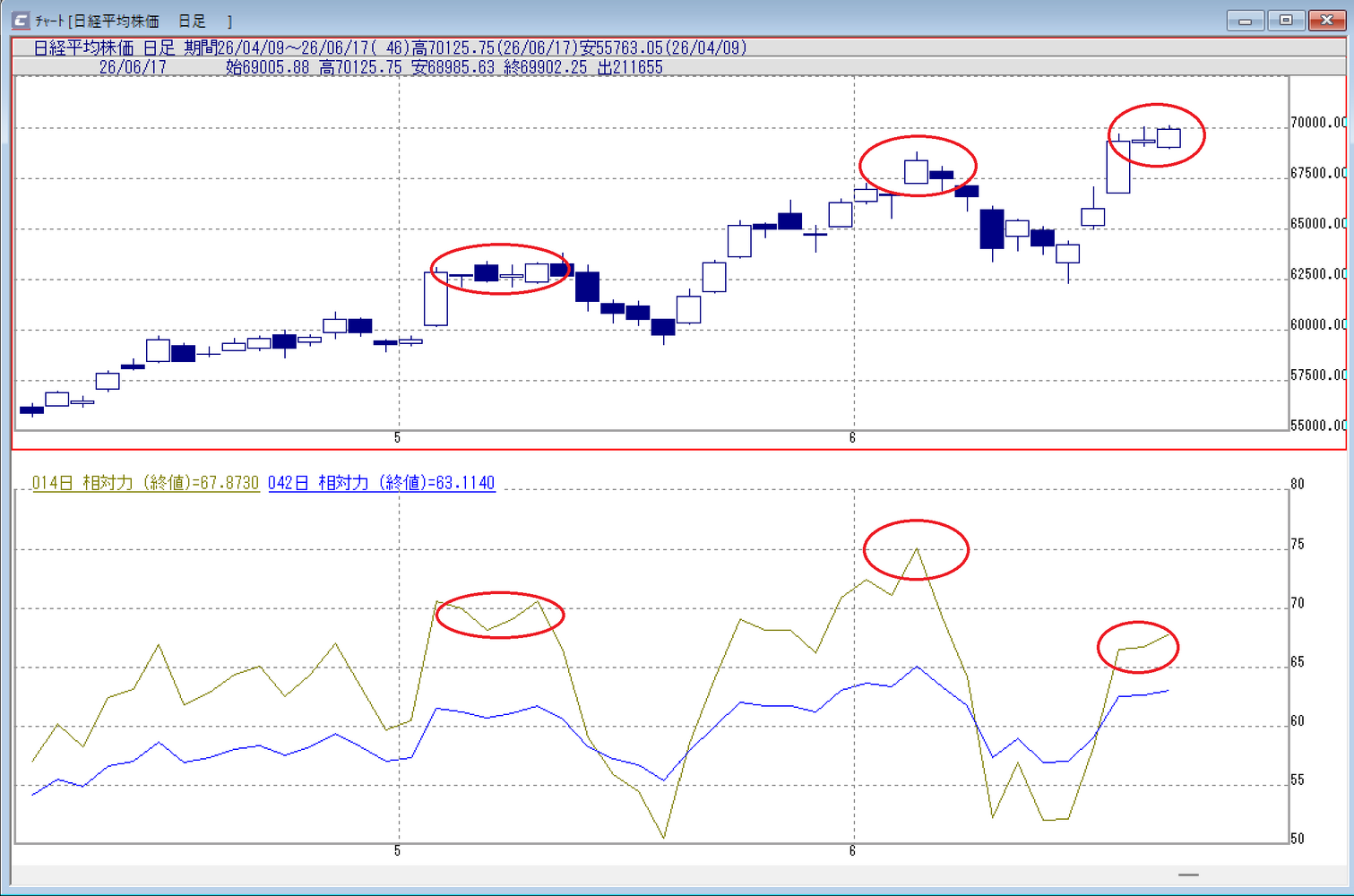Screen dimensions: 1354x896
Task: Click the 55000.00 price axis label
Action: (1318, 425)
